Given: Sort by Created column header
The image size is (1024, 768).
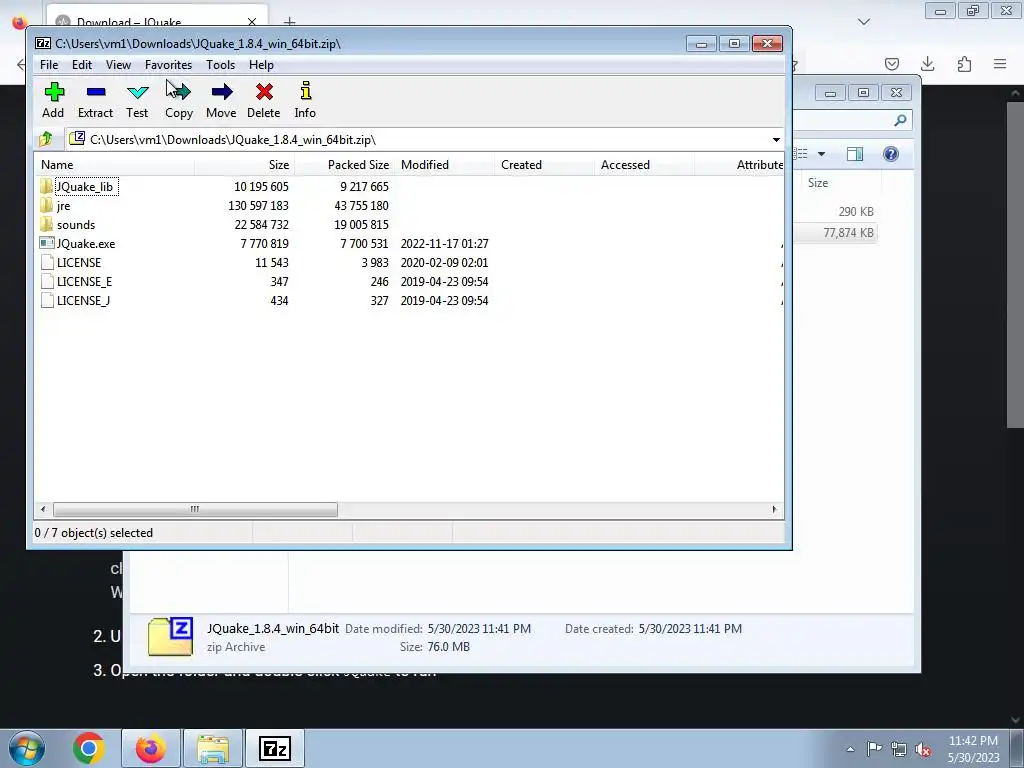Looking at the screenshot, I should (x=544, y=165).
